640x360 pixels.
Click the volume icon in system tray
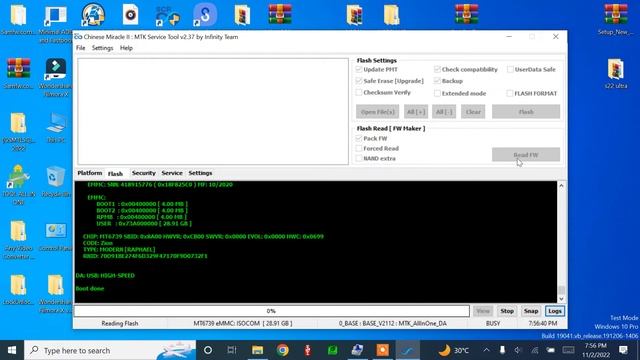(518, 350)
